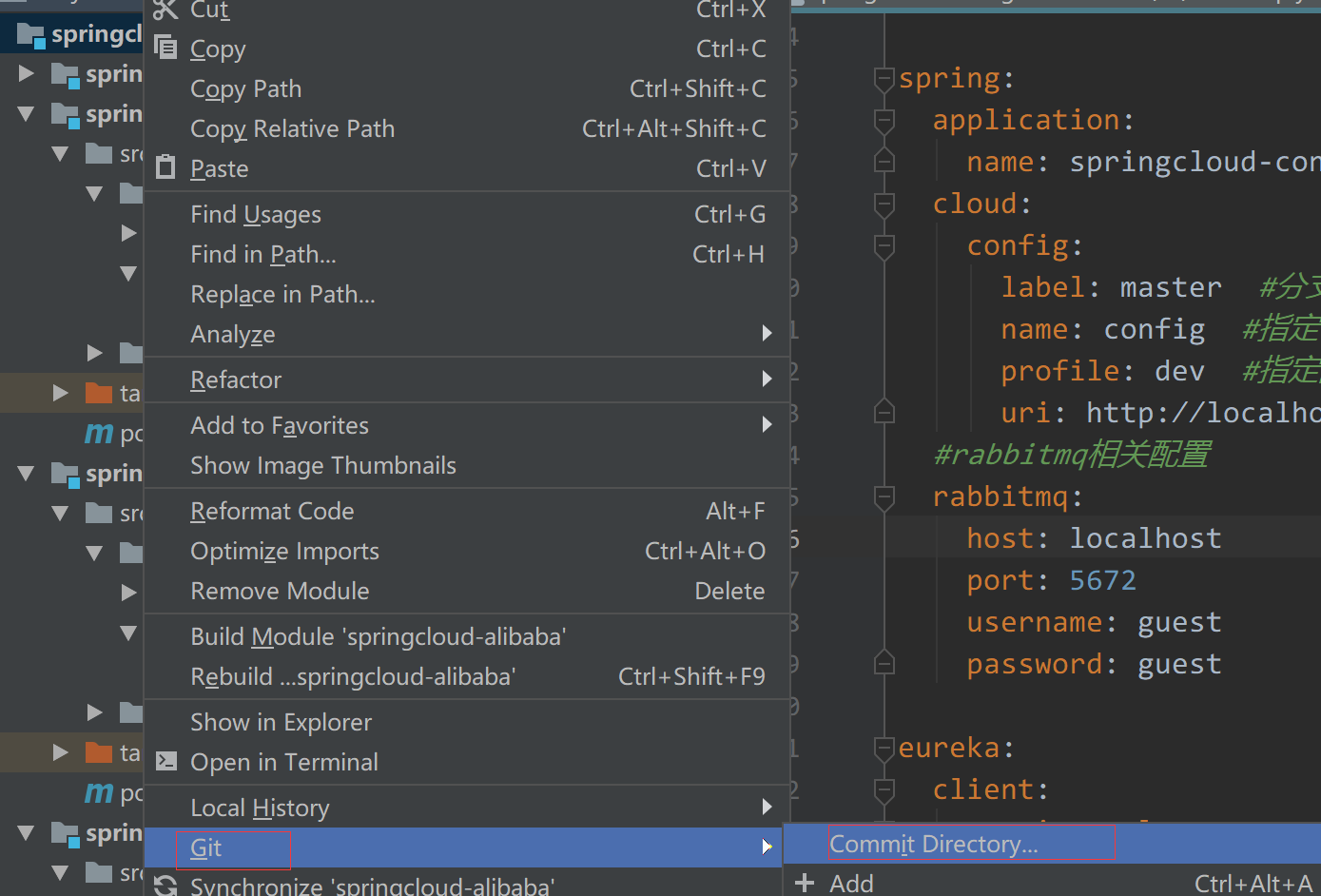Click the Ctrl+Alt+A Add entry in Git submenu

1052,883
